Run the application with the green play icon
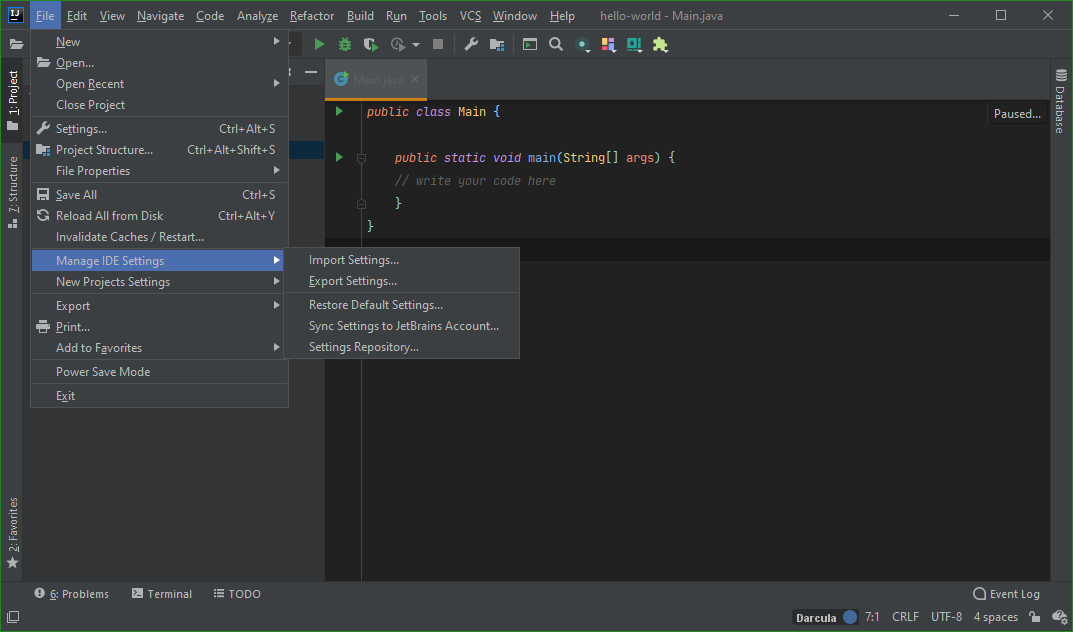1073x632 pixels. (x=319, y=44)
